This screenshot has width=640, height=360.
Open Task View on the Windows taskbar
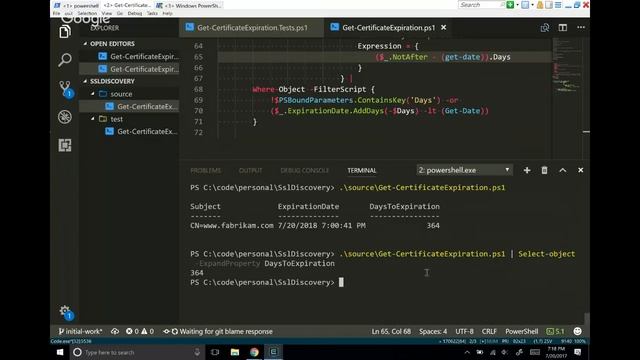(215, 352)
